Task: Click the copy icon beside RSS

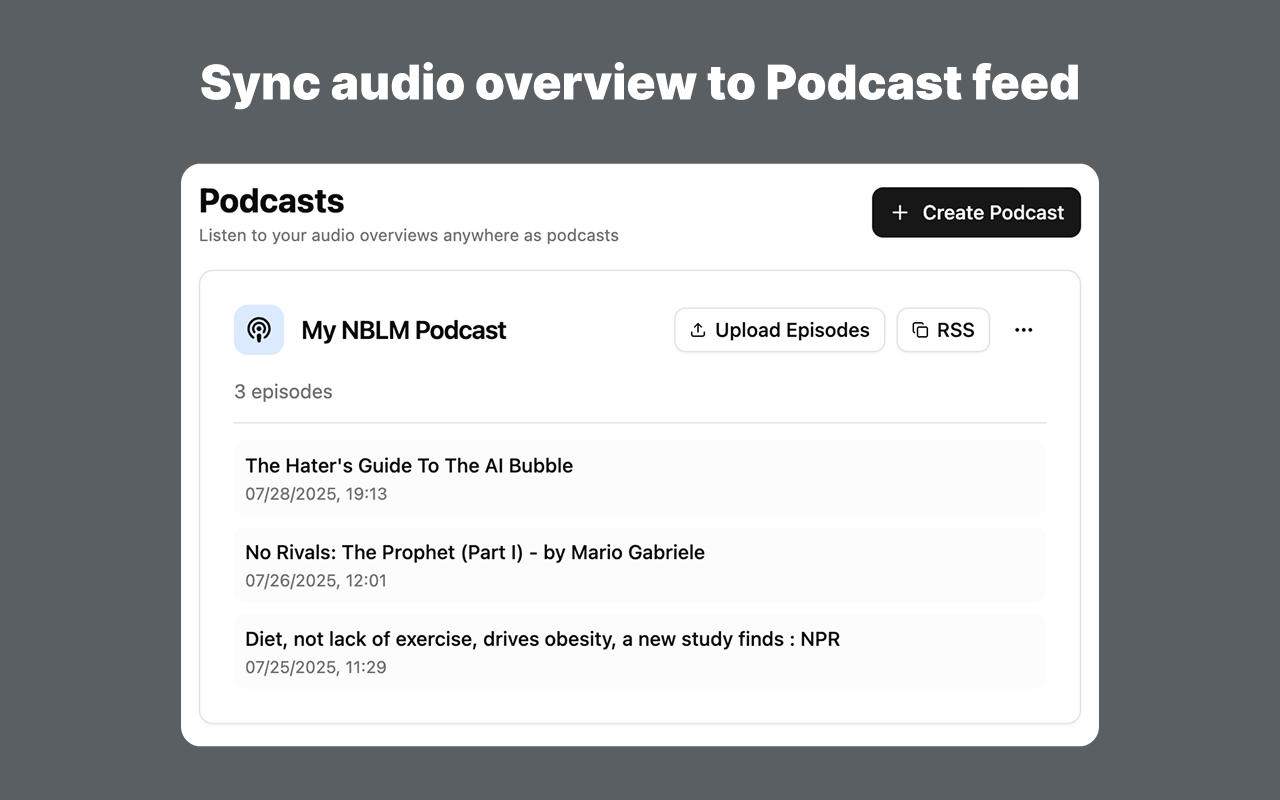Action: pos(920,330)
